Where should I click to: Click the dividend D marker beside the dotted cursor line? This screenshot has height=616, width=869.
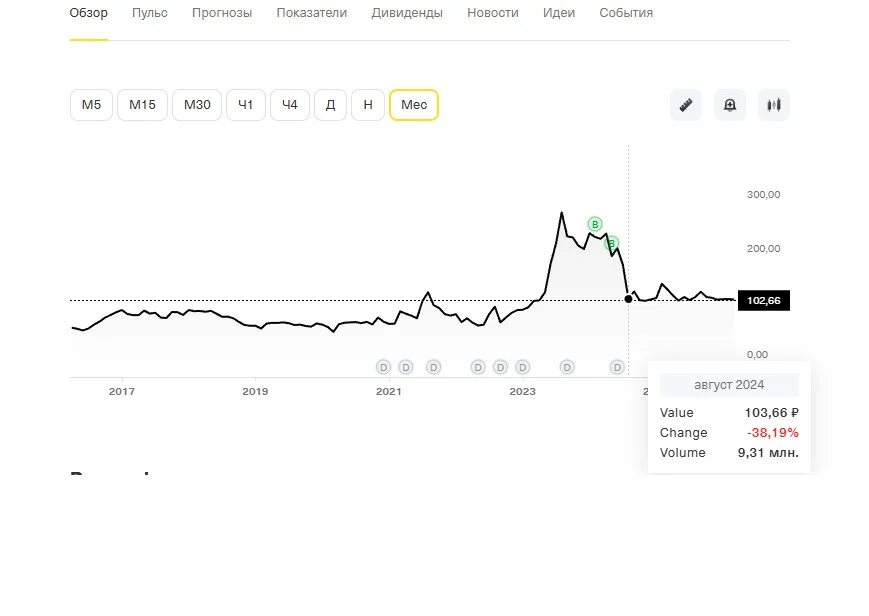click(x=617, y=367)
